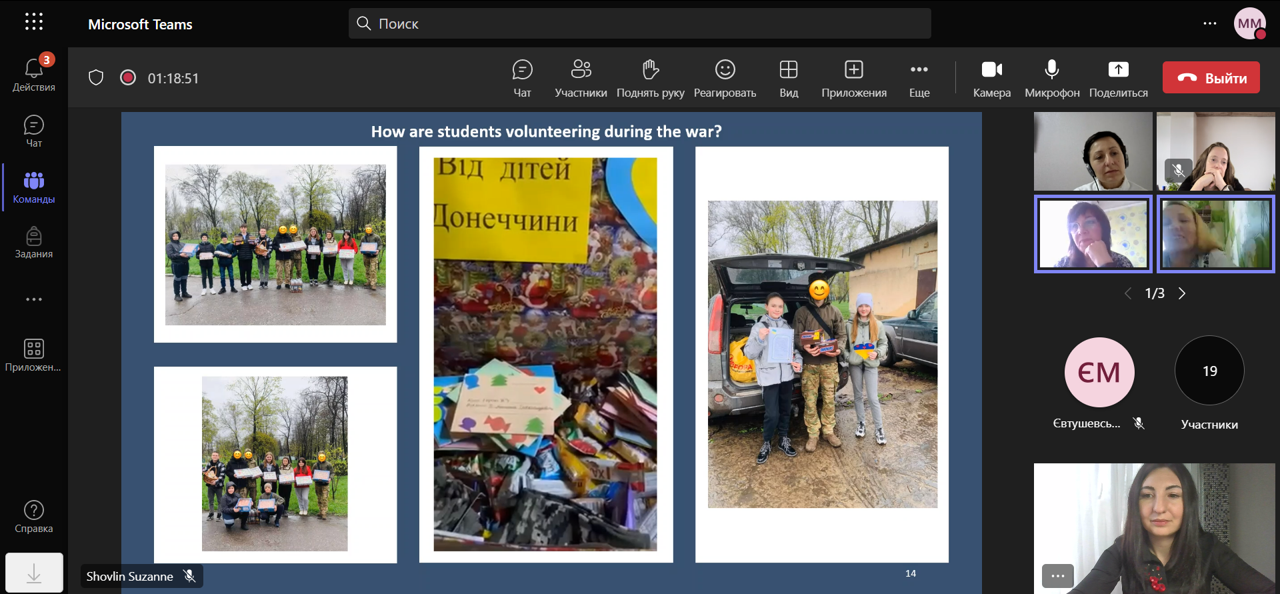Open the title bar settings ellipsis
Image resolution: width=1280 pixels, height=594 pixels.
(x=1210, y=23)
